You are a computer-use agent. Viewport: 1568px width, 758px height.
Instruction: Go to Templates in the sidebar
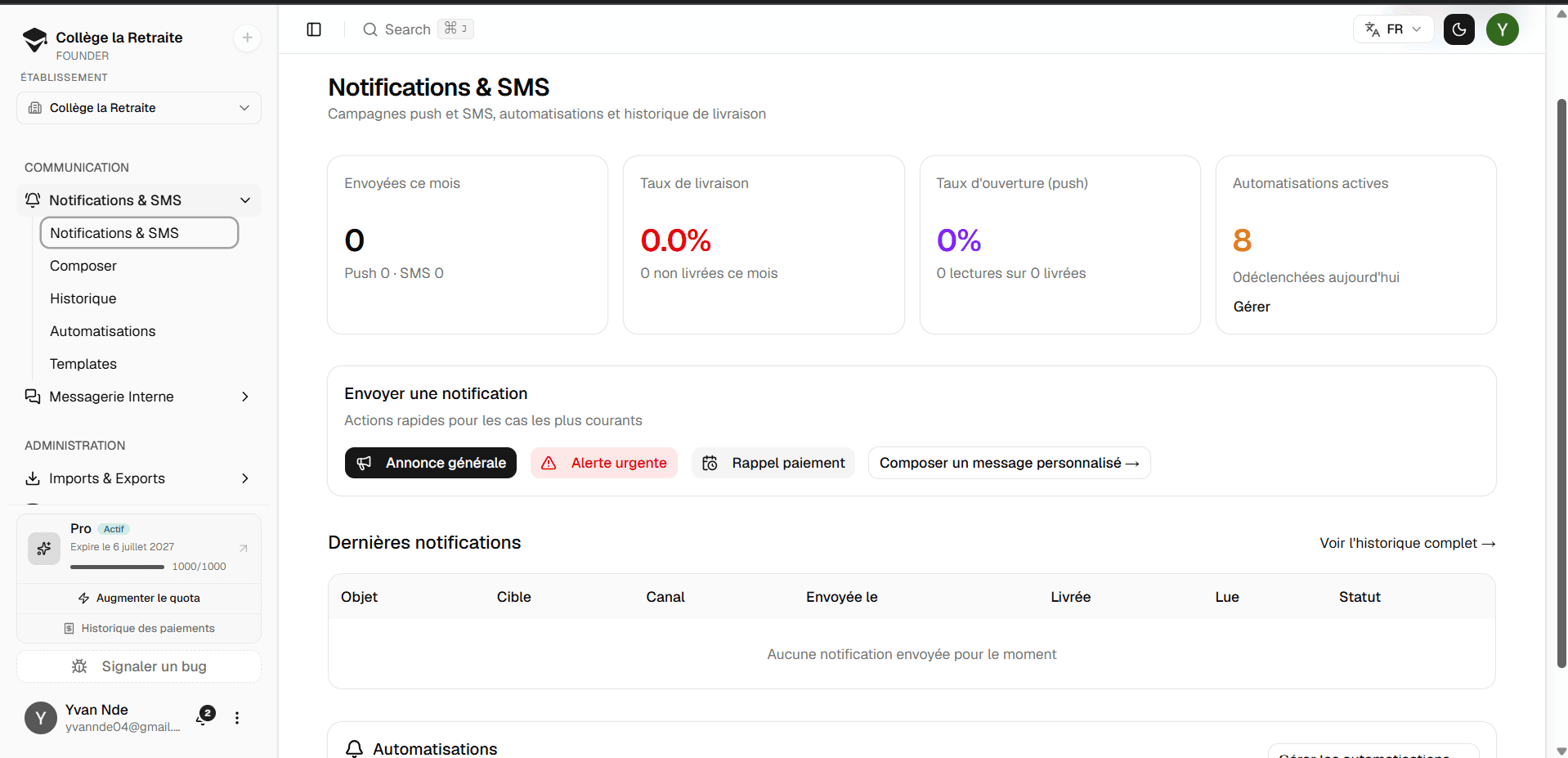click(83, 364)
